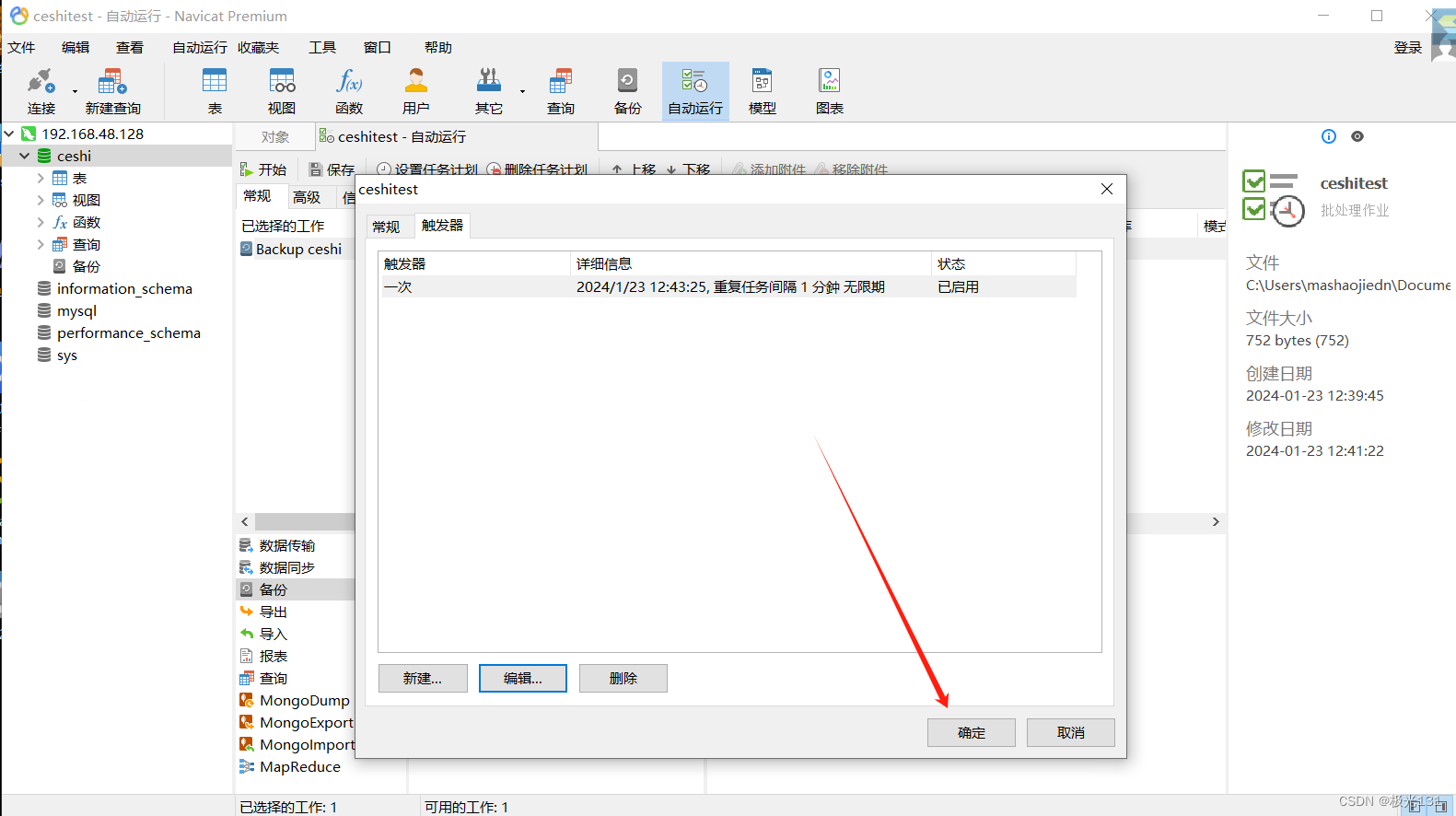This screenshot has height=816, width=1456.
Task: Select the information_schema database
Action: [124, 288]
